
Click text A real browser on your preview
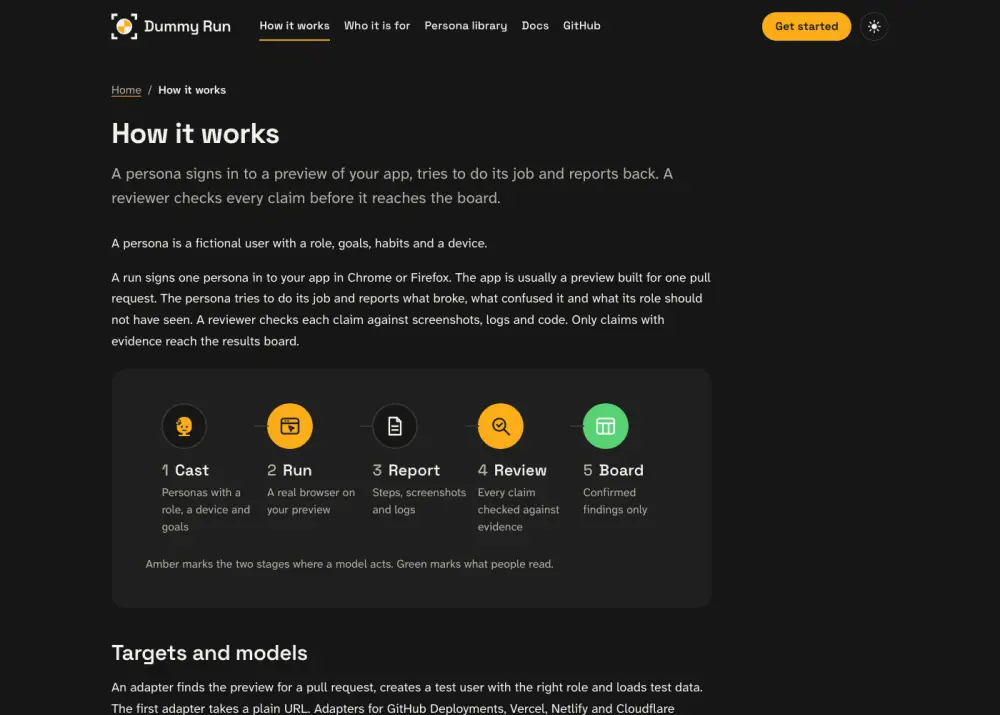coord(311,501)
